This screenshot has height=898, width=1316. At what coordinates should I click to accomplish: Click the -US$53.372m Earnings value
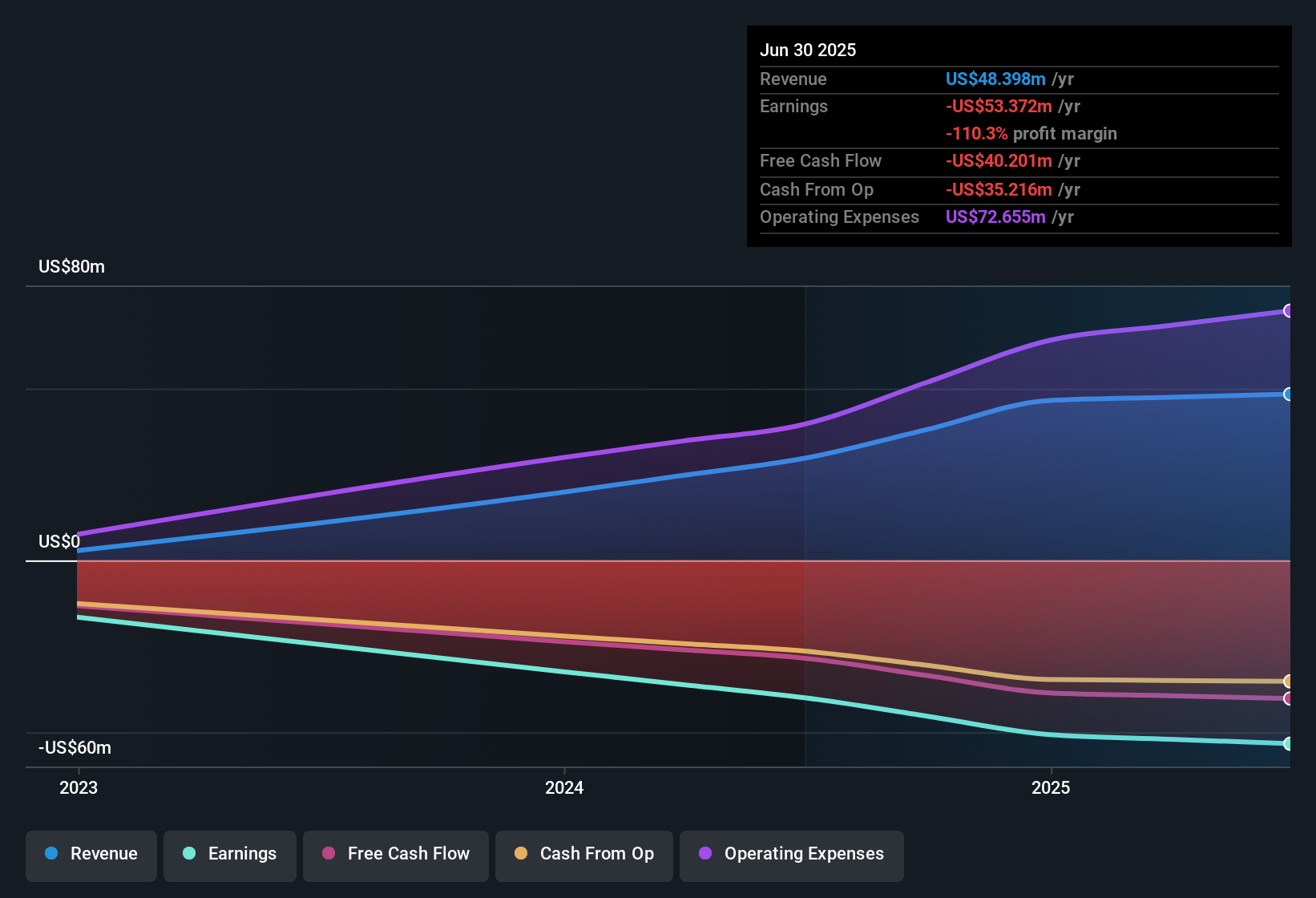(x=998, y=106)
